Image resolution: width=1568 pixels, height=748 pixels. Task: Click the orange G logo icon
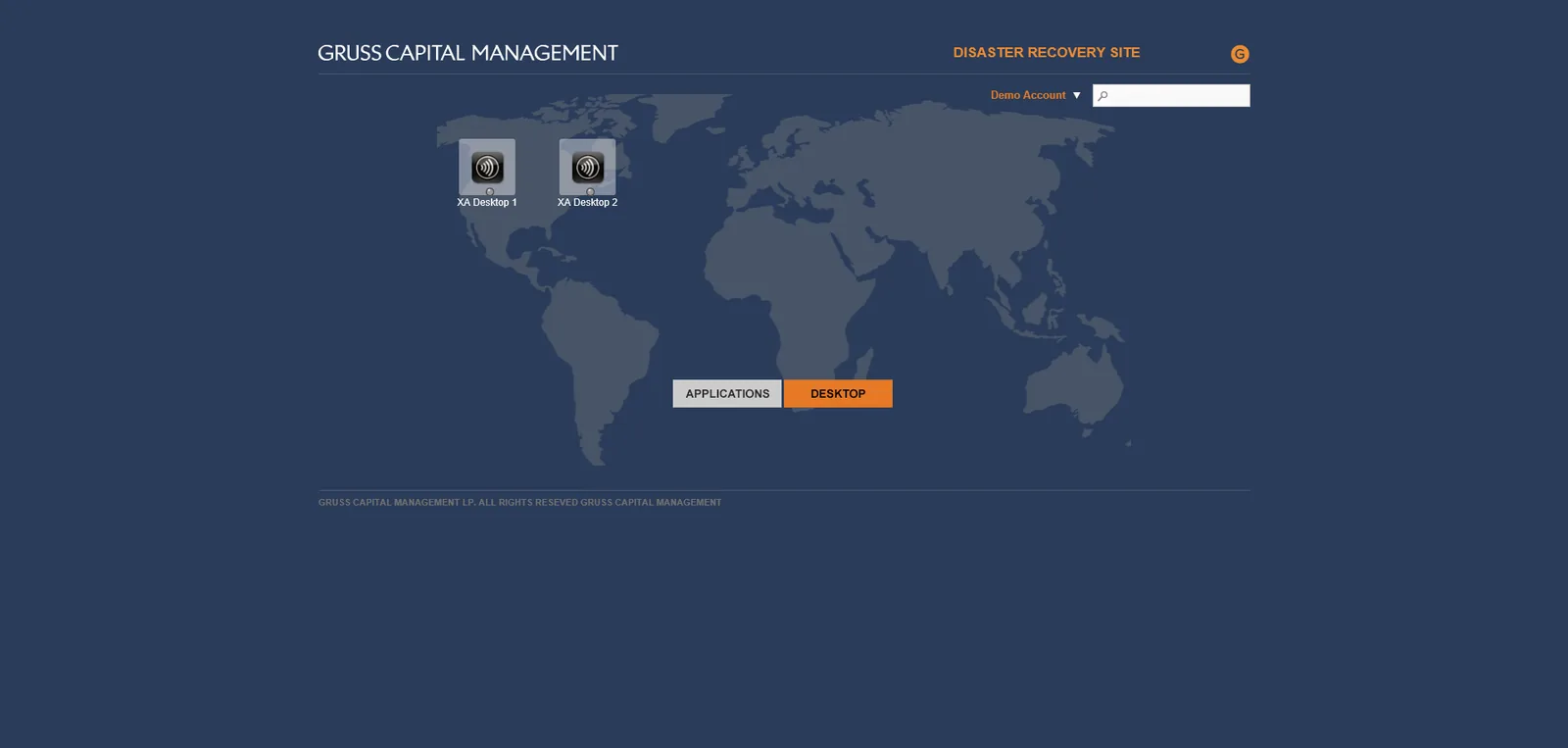click(1240, 54)
